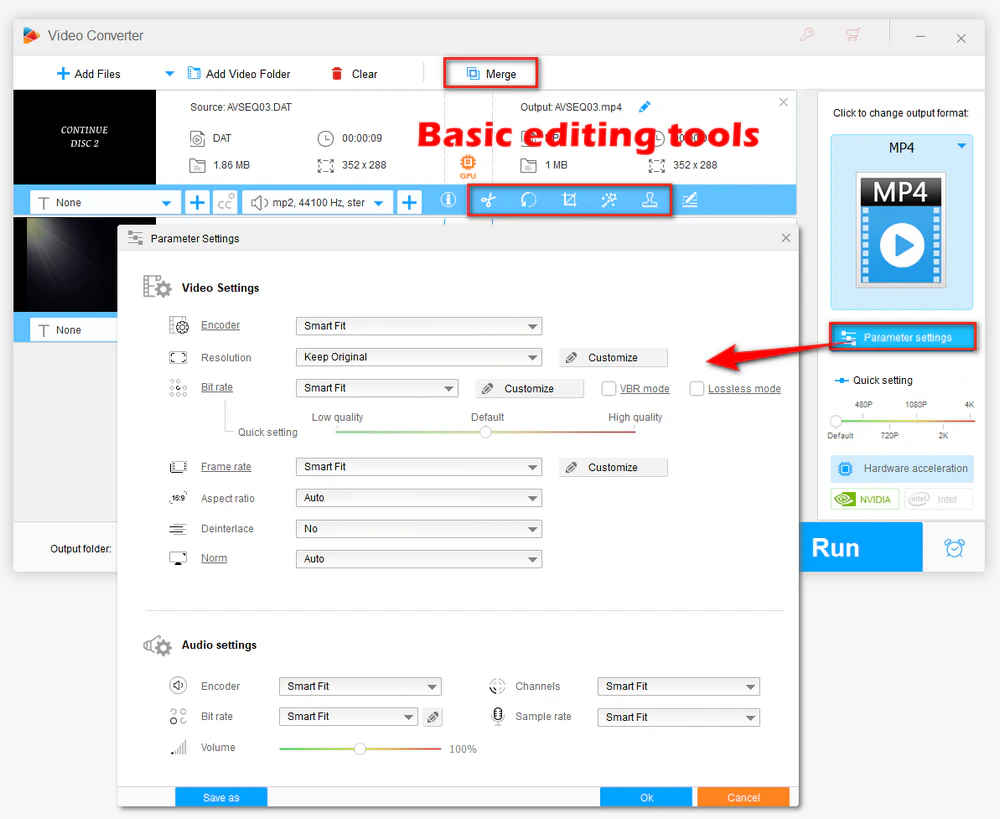Image resolution: width=1000 pixels, height=819 pixels.
Task: Expand the Aspect ratio dropdown
Action: 419,498
